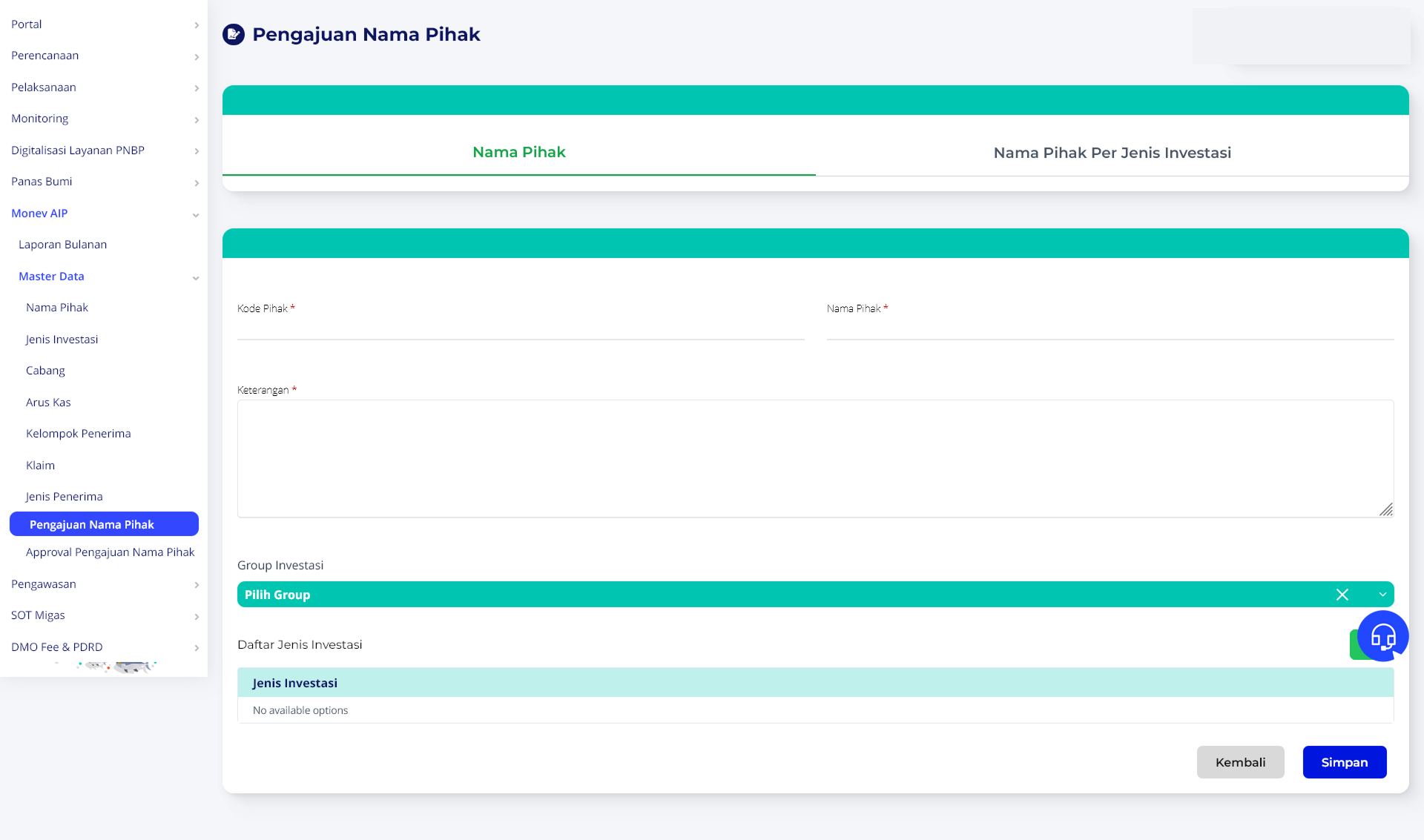Click the Portal menu label
Image resolution: width=1424 pixels, height=840 pixels.
[27, 24]
